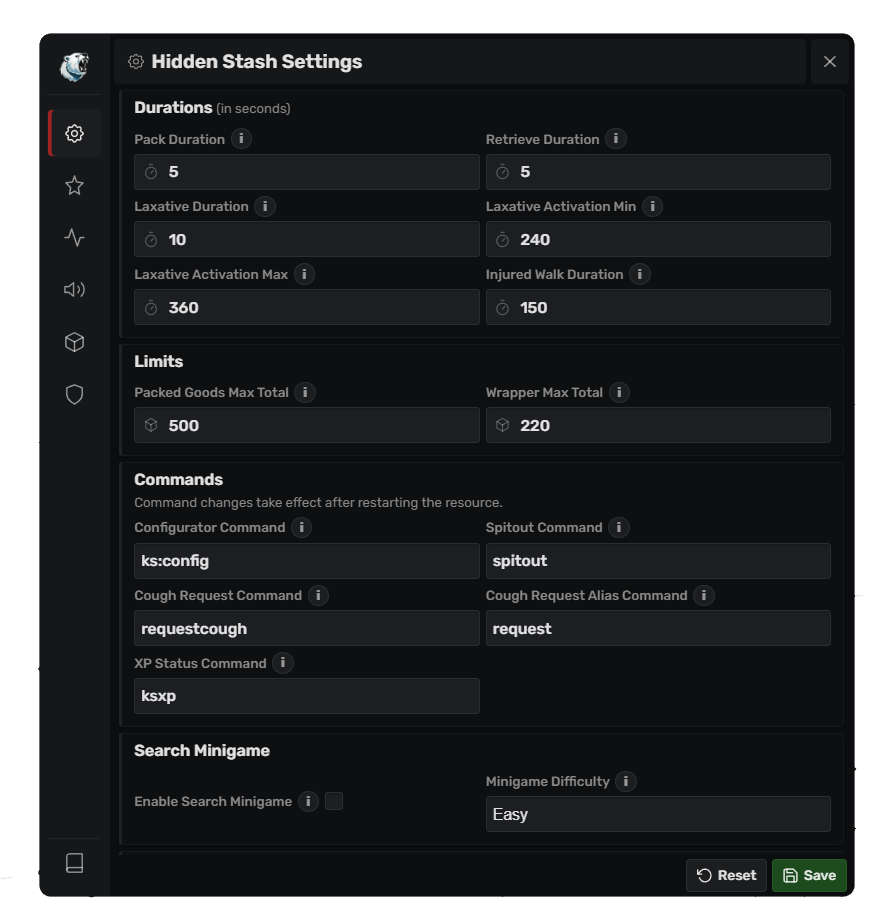Open the shield sidebar tab
This screenshot has height=922, width=892.
(74, 394)
